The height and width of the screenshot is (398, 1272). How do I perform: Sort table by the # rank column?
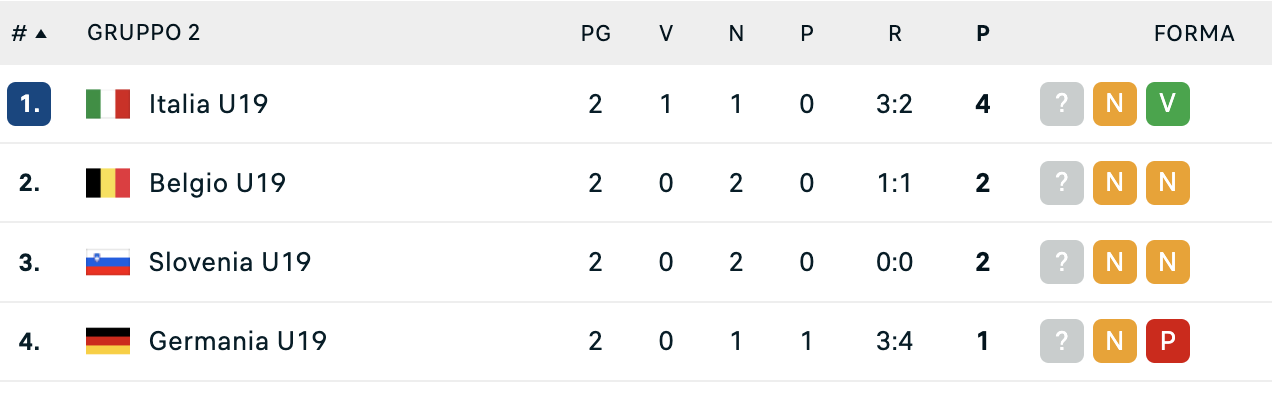(29, 33)
